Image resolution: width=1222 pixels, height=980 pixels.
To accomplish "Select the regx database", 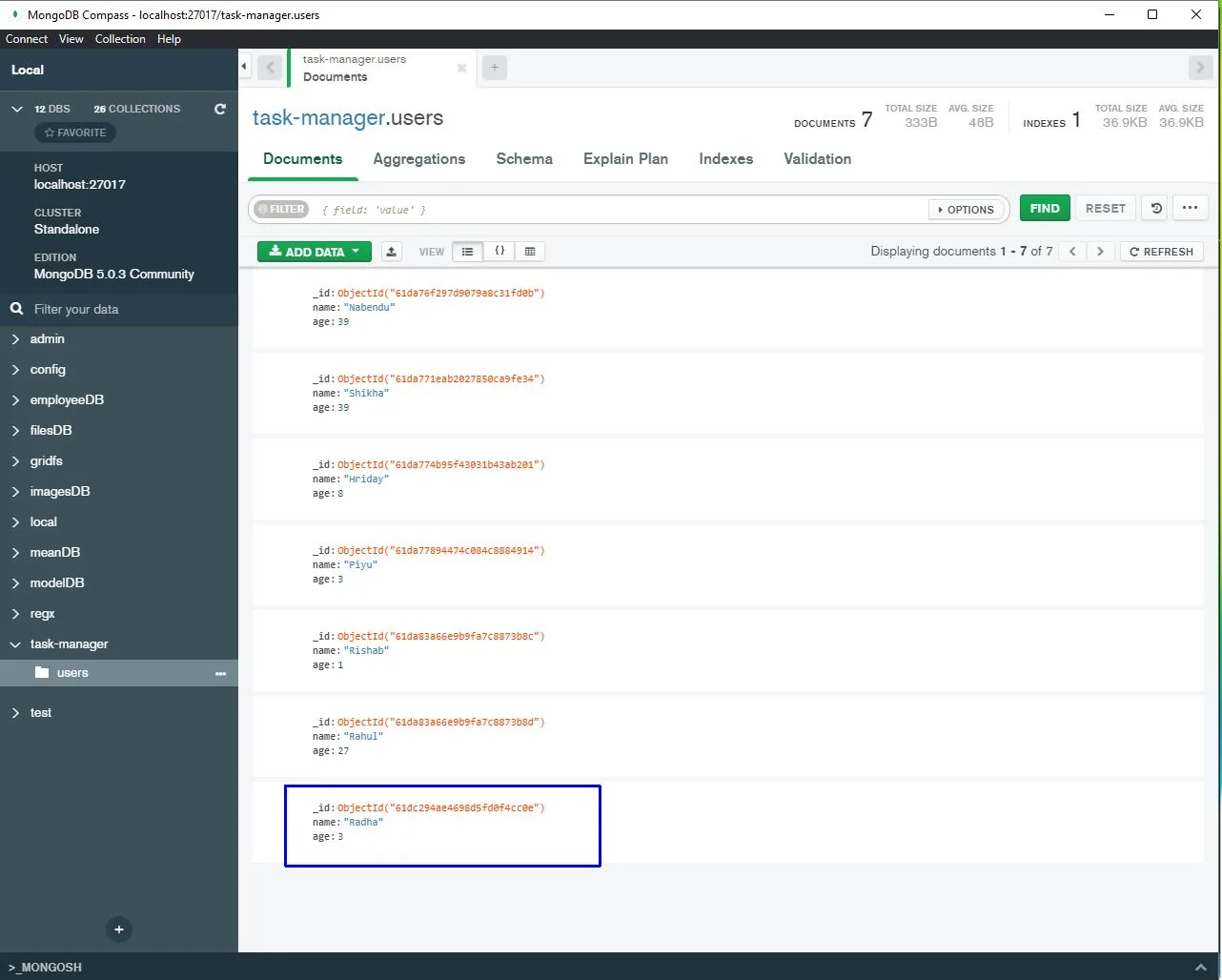I will point(42,614).
